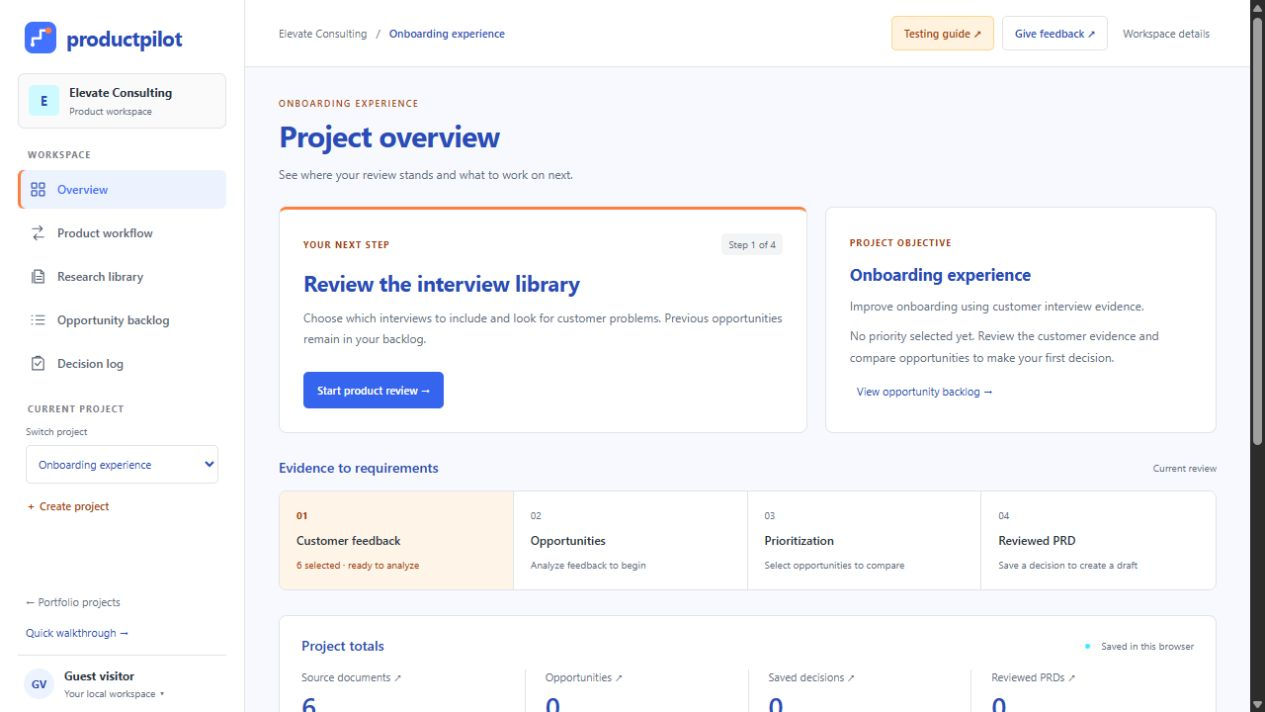
Task: Follow View opportunity backlog link
Action: pos(924,392)
